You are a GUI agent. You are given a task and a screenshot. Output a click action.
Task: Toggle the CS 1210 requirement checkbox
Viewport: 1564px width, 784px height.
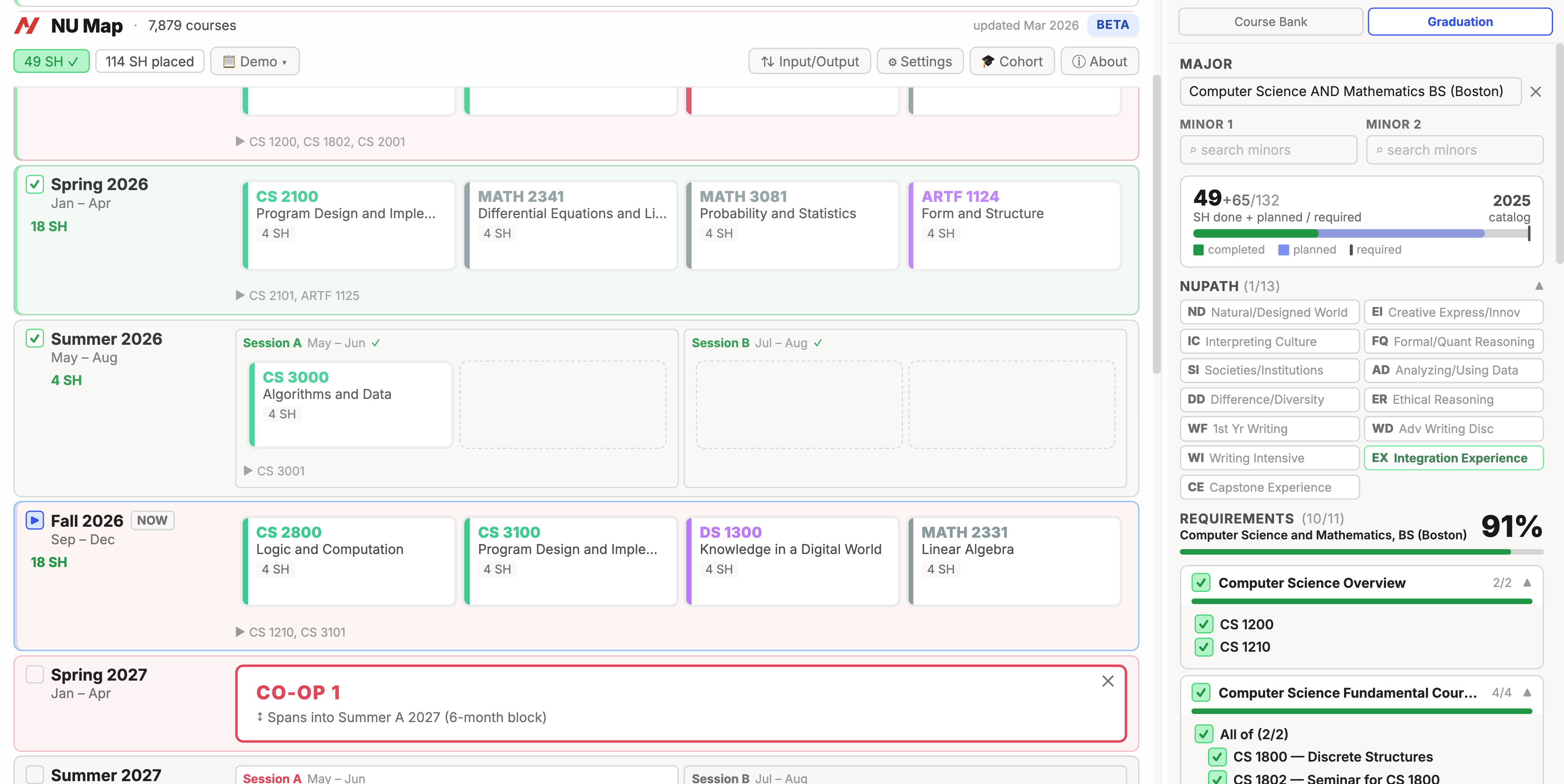[x=1204, y=647]
